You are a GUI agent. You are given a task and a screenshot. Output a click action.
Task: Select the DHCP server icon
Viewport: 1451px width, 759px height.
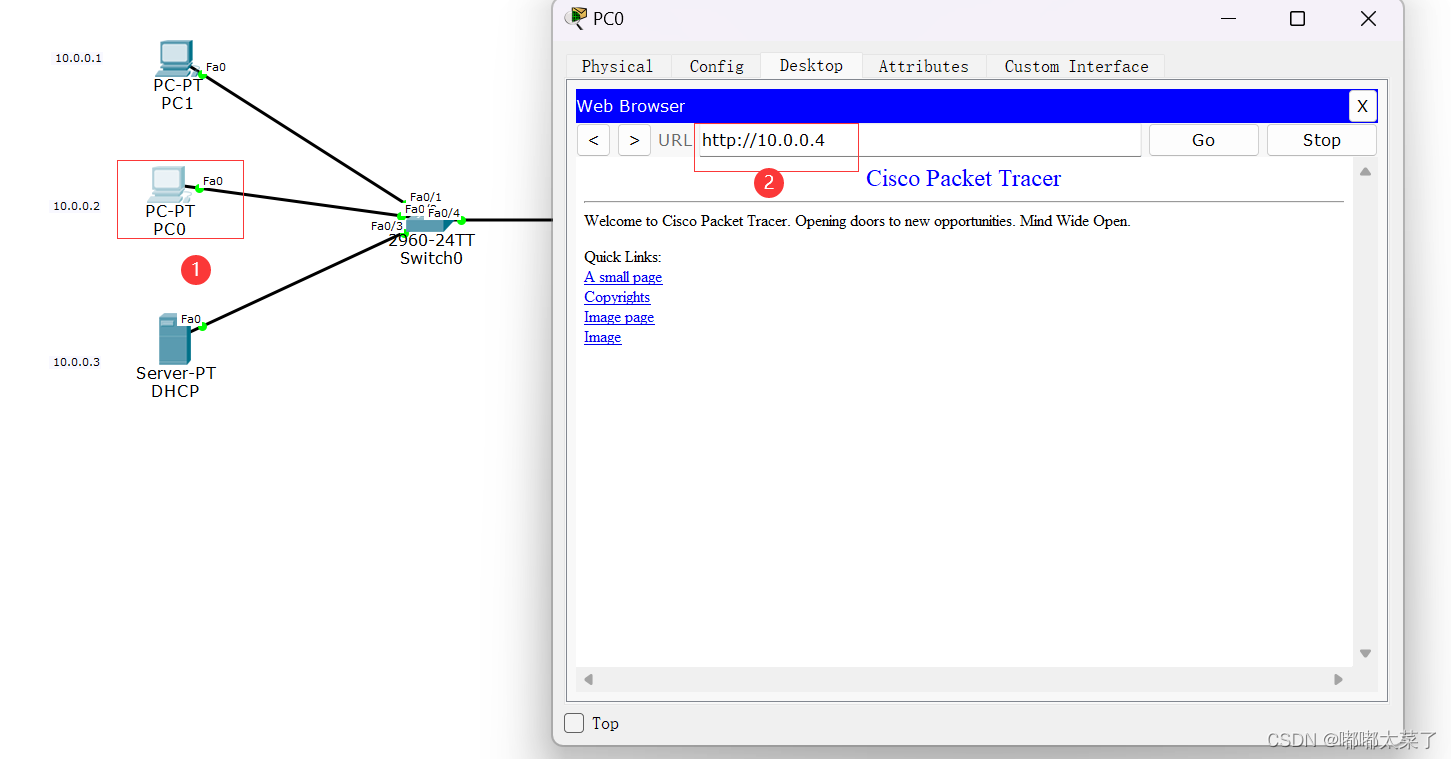173,339
